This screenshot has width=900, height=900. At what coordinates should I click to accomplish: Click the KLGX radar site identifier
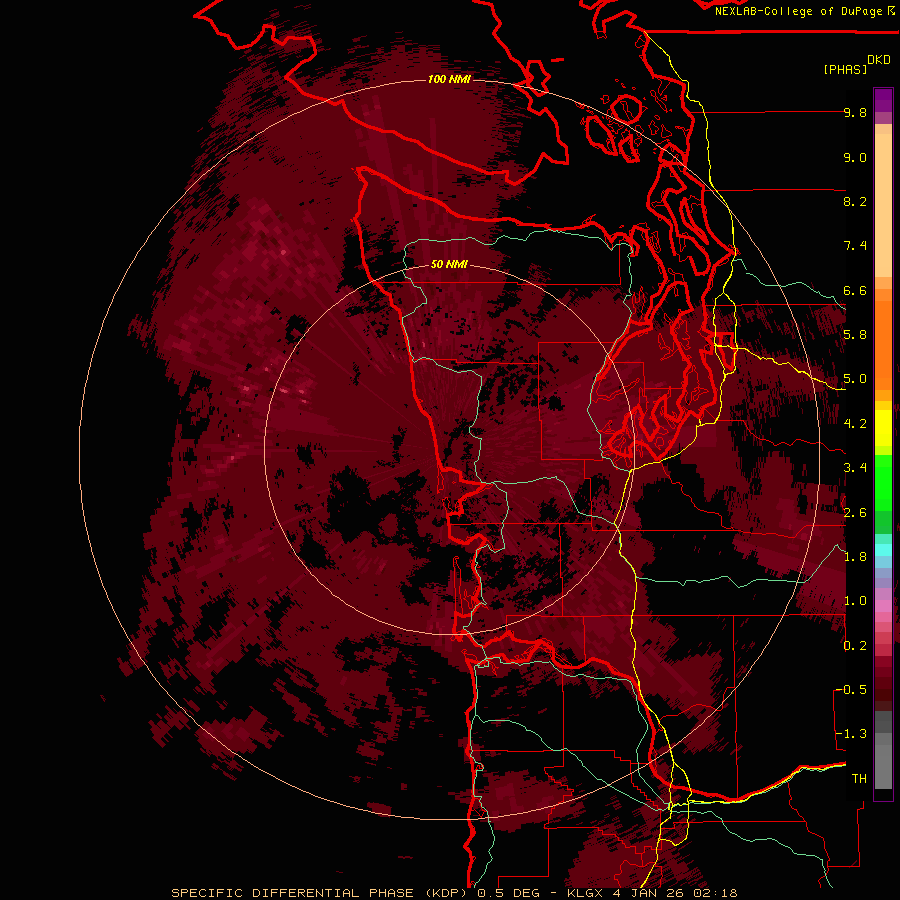(x=587, y=893)
